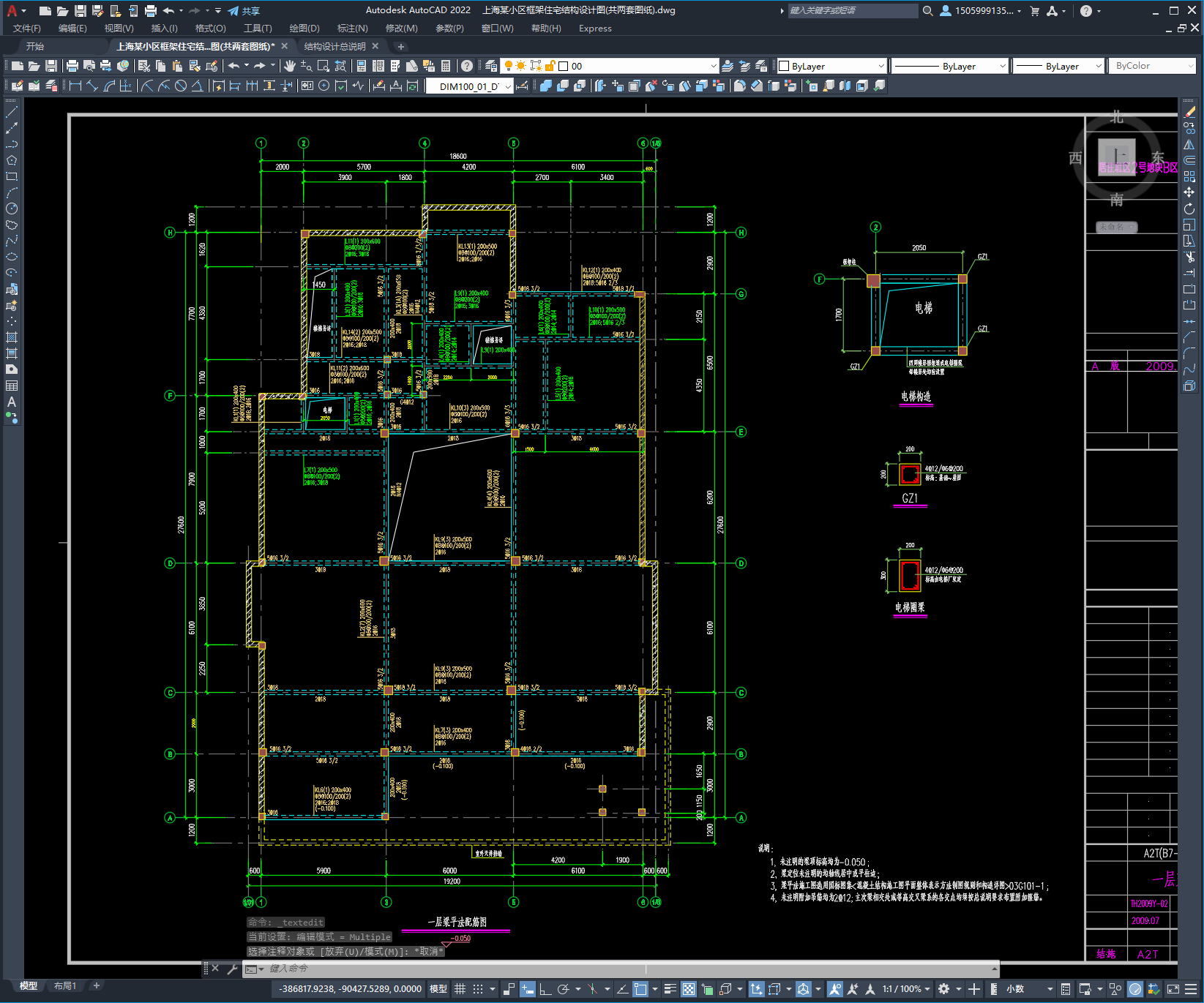Open the Plot printer icon
The width and height of the screenshot is (1204, 1003).
[x=72, y=66]
